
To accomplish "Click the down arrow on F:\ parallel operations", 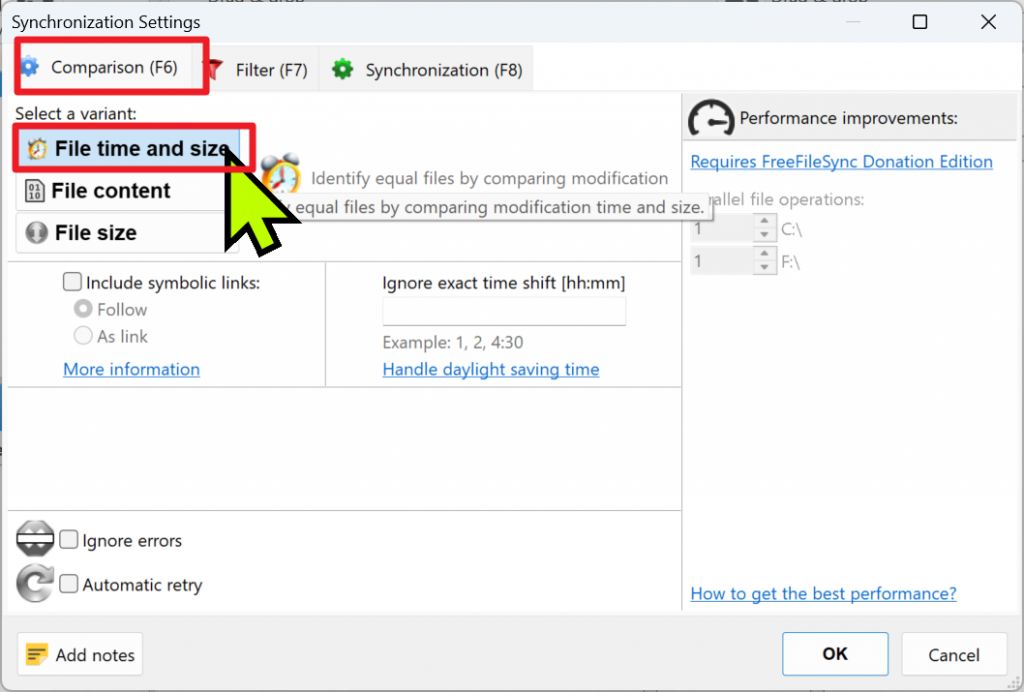I will [764, 267].
